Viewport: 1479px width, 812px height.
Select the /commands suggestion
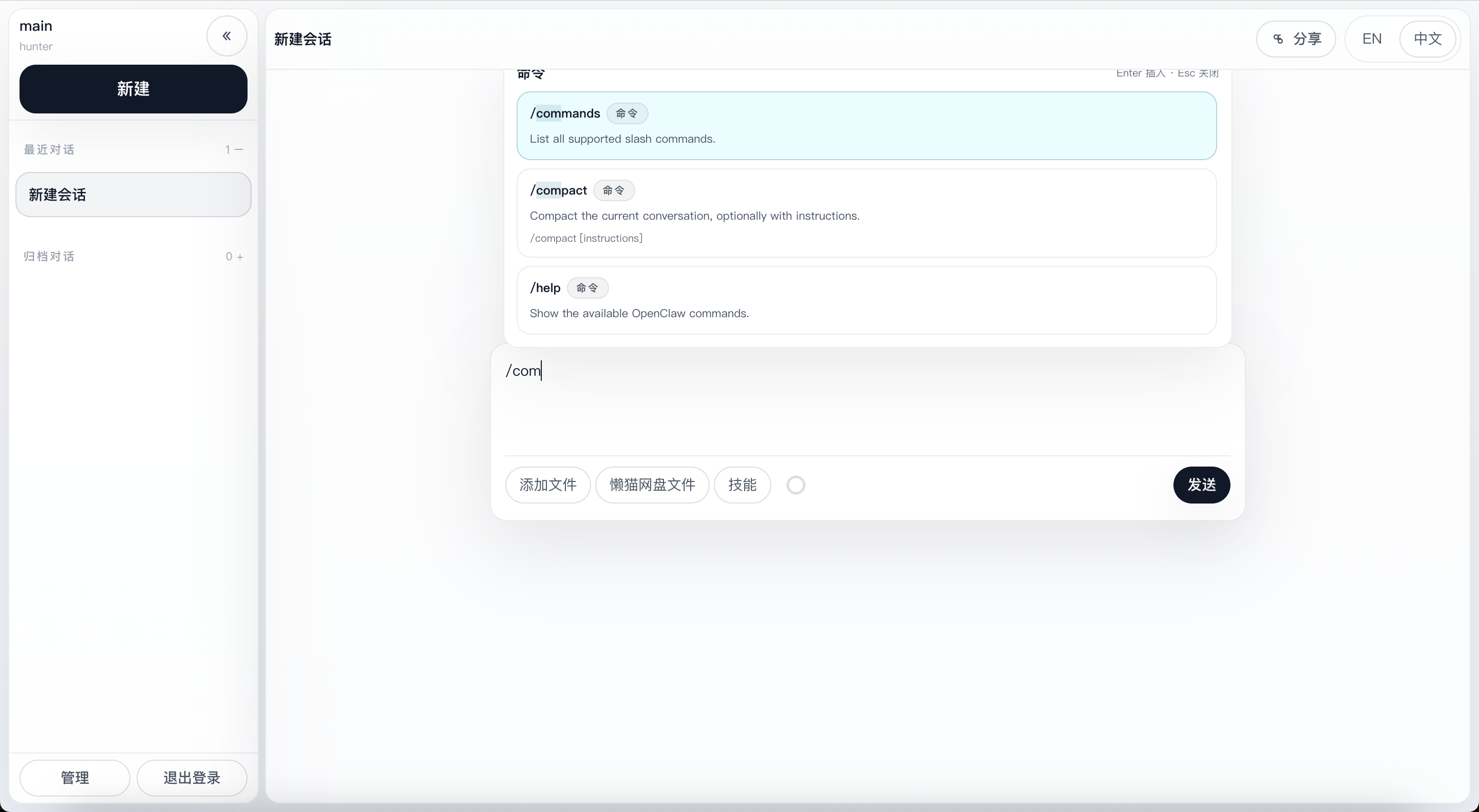tap(866, 126)
